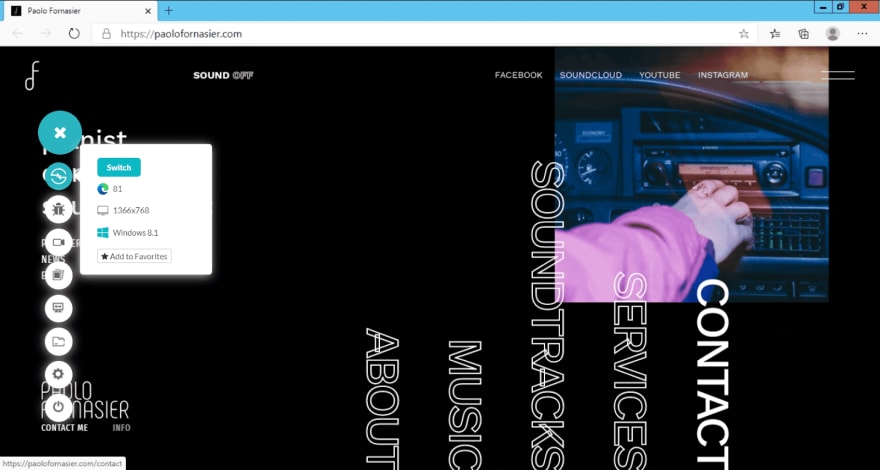This screenshot has width=880, height=470.
Task: Click the switch browser circular icon
Action: [58, 176]
